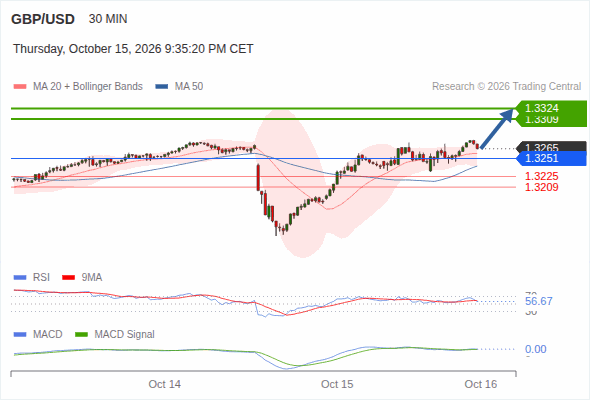Click the green MACD Signal legend swatch
The width and height of the screenshot is (590, 400).
(x=81, y=335)
